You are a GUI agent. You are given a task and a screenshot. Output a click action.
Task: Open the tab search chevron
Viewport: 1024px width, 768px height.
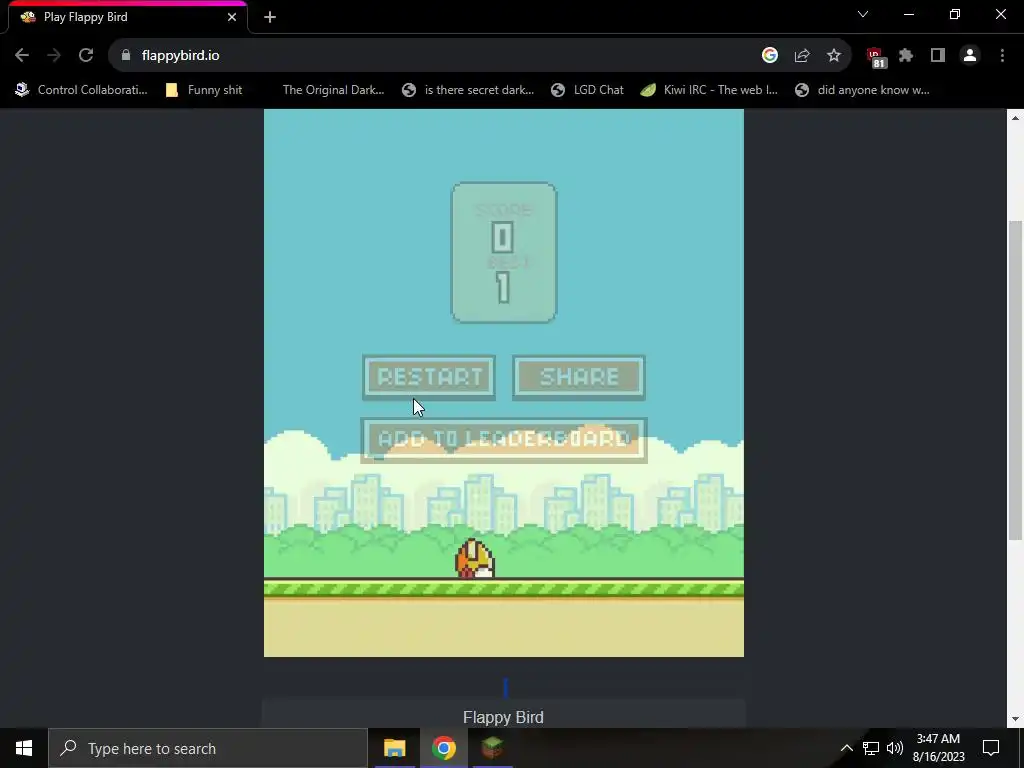863,14
